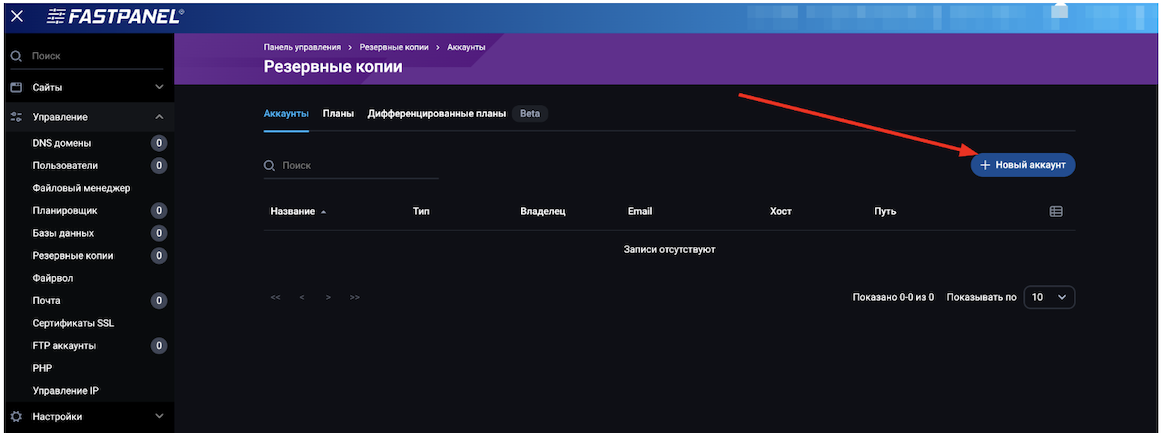
Task: Collapse the Управление sidebar section
Action: pyautogui.click(x=159, y=117)
